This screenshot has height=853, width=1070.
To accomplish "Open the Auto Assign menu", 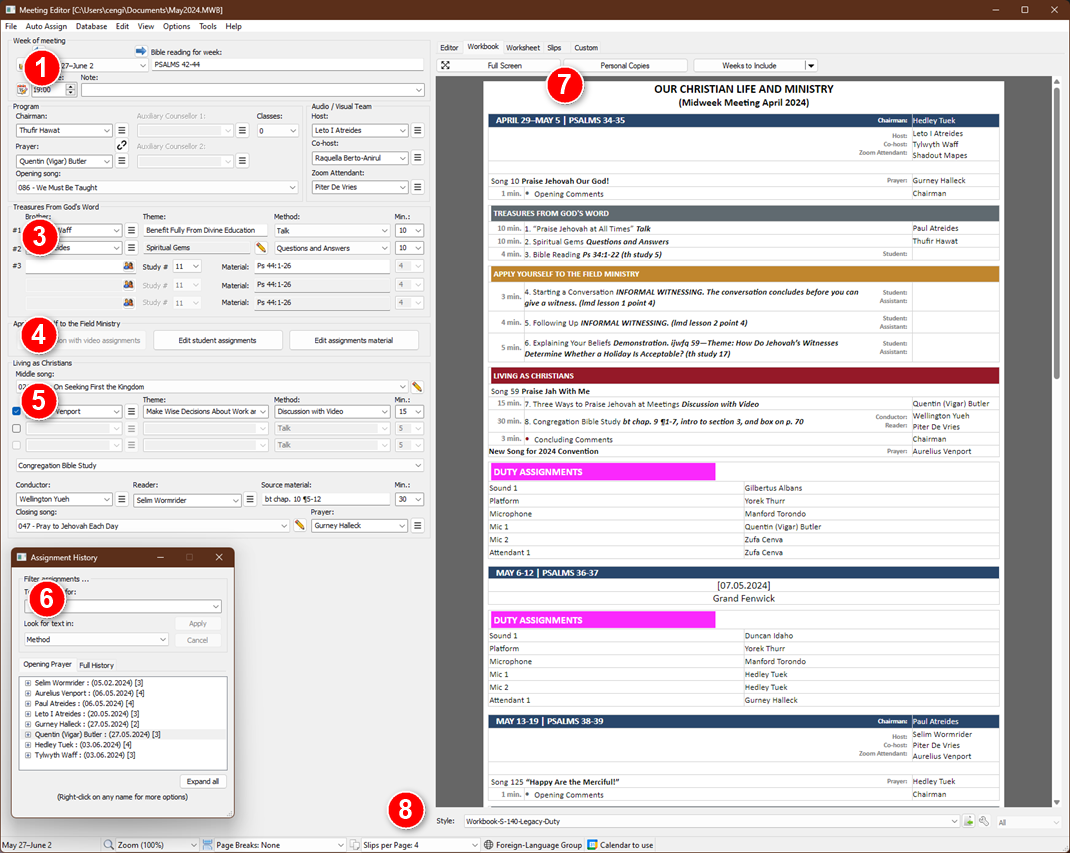I will point(47,26).
